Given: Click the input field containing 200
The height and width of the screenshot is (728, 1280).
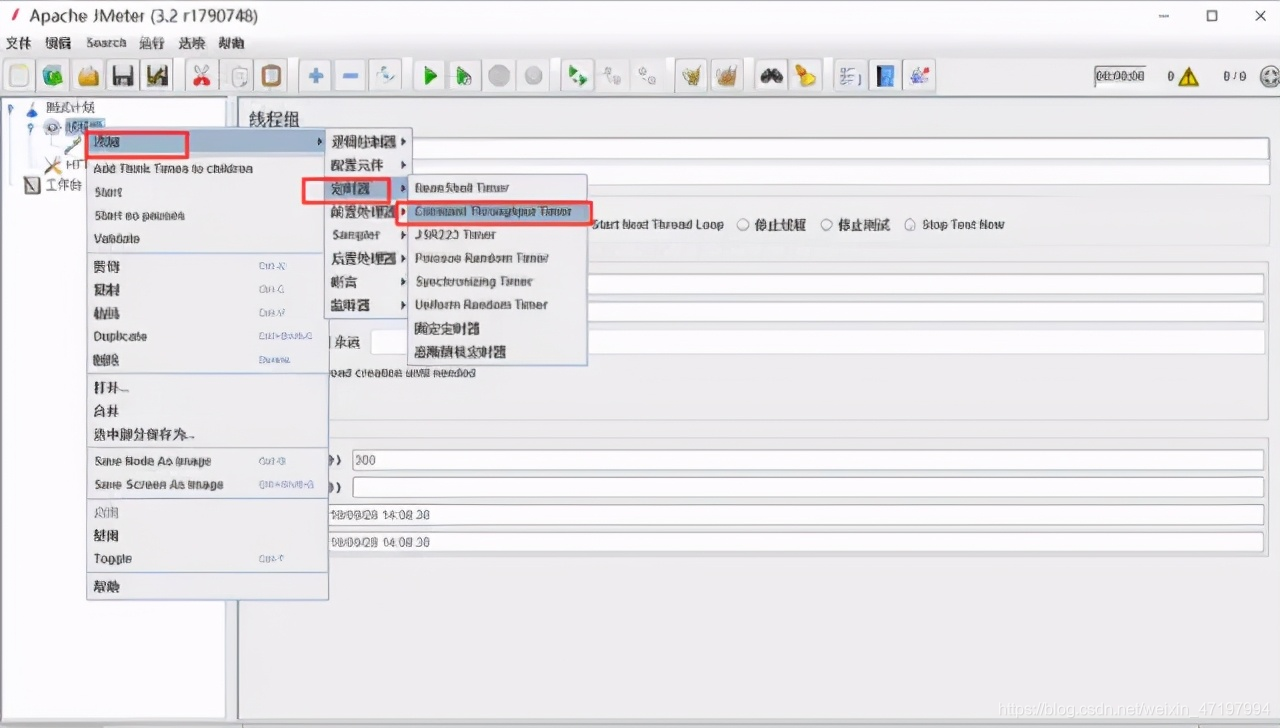Looking at the screenshot, I should (807, 460).
